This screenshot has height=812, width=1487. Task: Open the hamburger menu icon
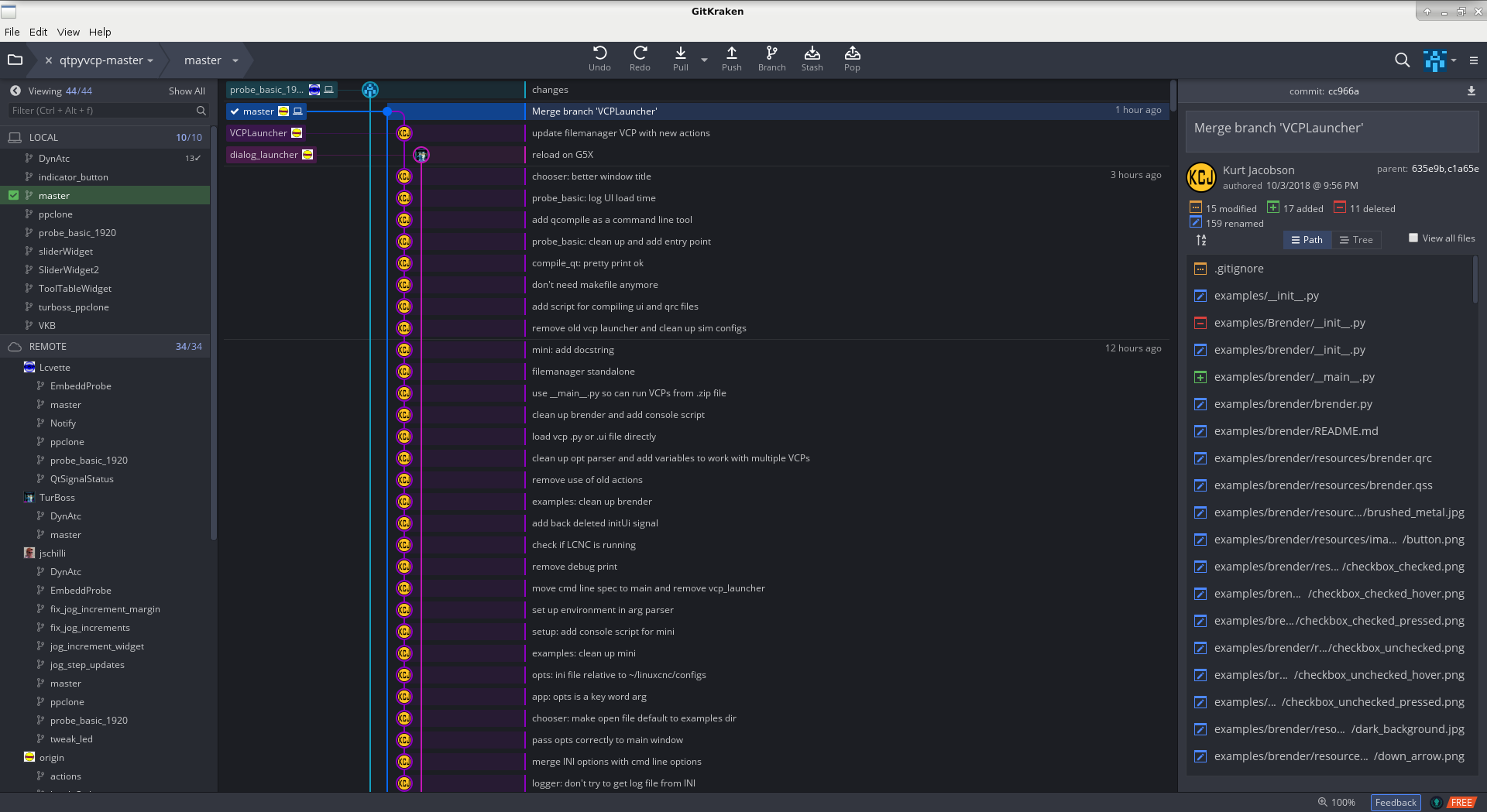click(1473, 60)
